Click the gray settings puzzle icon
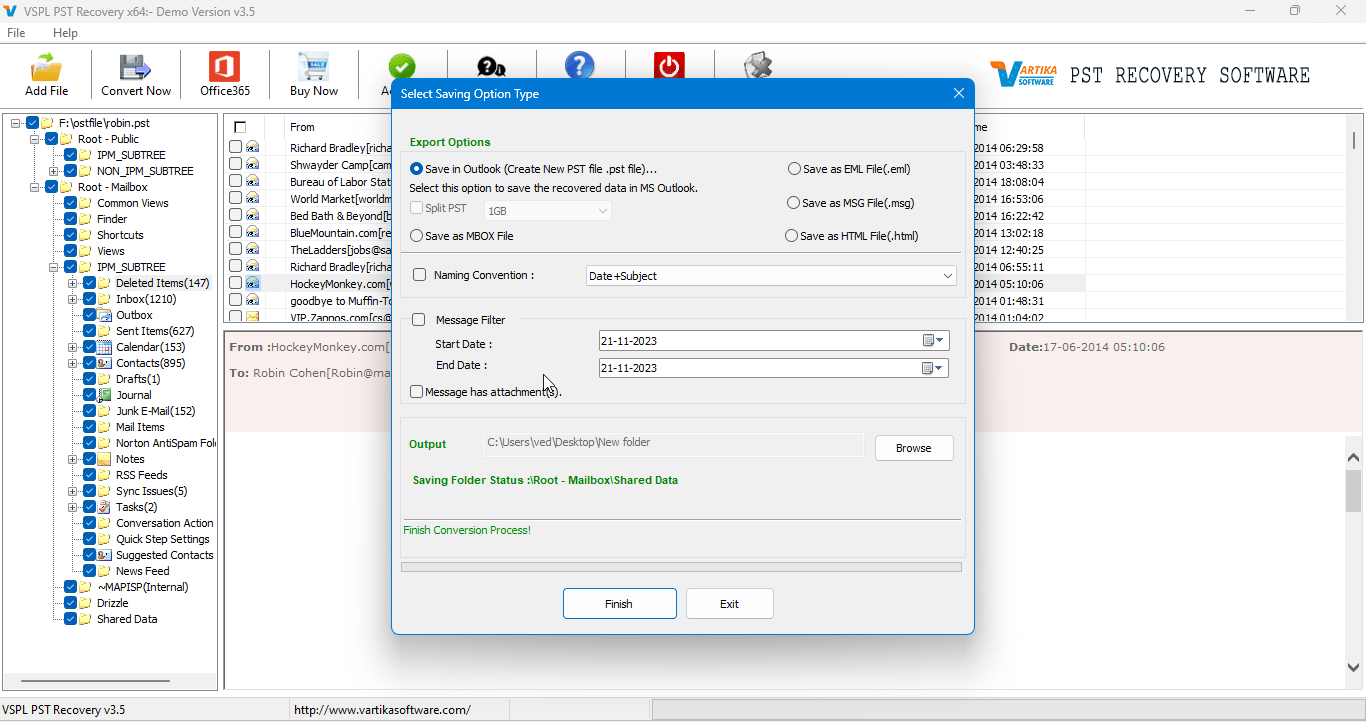1366x722 pixels. point(758,66)
